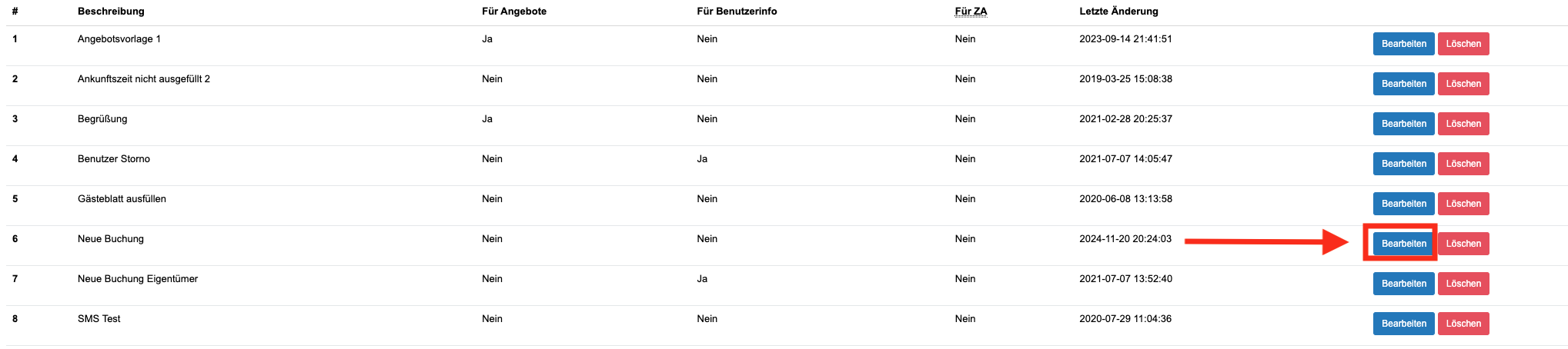Edit the Ankunftszeit nicht ausgefüllt 2 row

click(x=1403, y=84)
